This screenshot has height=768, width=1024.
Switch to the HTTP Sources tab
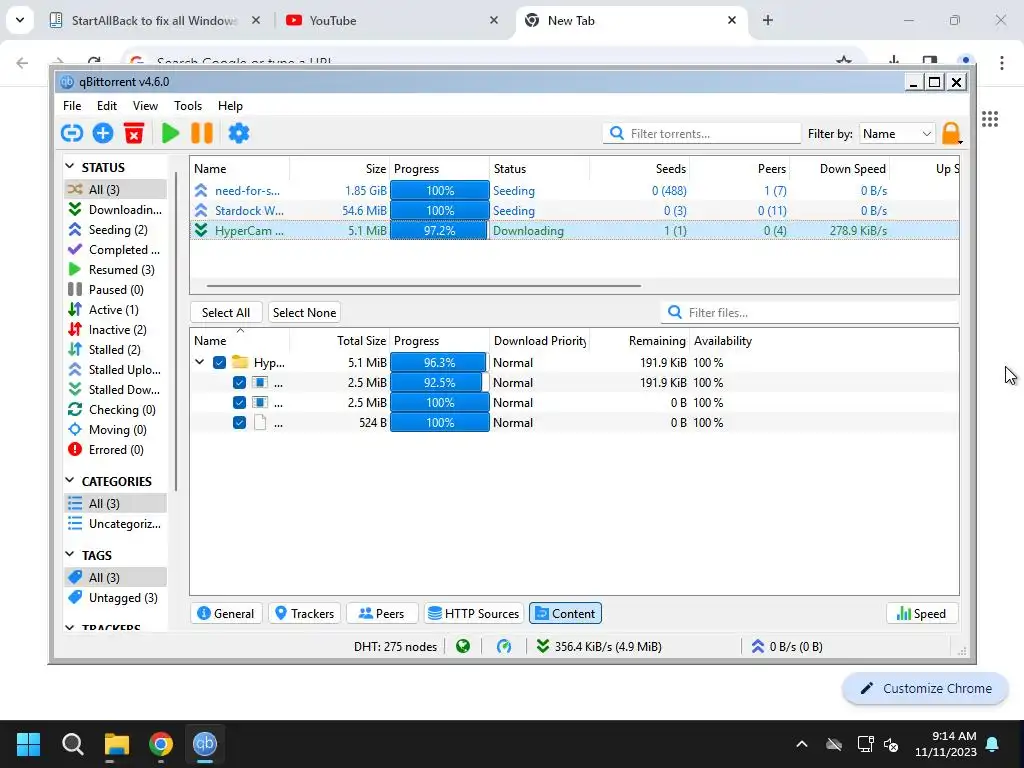pyautogui.click(x=473, y=613)
